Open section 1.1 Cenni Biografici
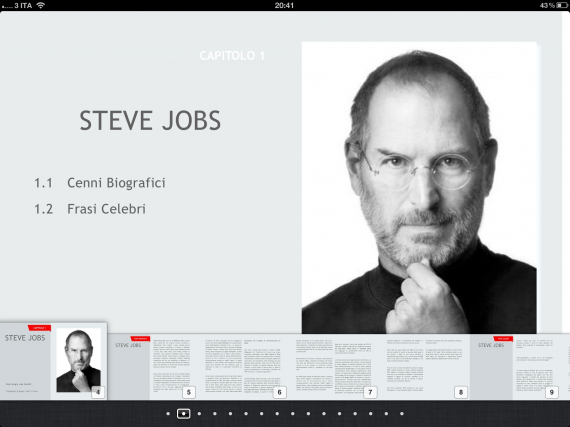Viewport: 570px width, 427px height. pyautogui.click(x=100, y=183)
